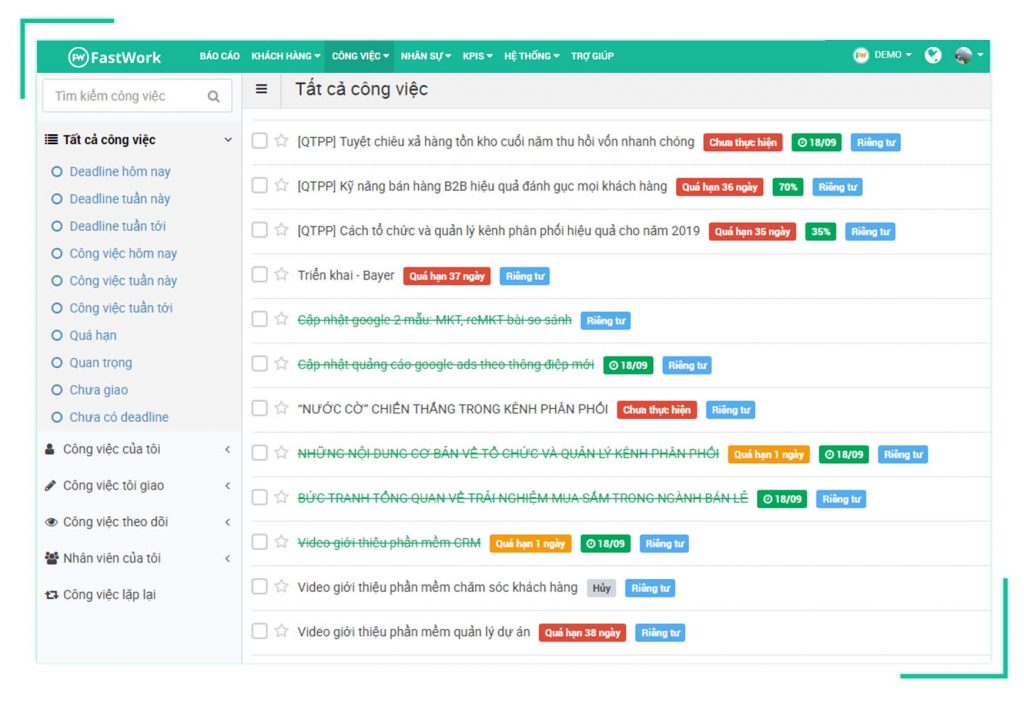Star the 'Triển khai - Bayer' task

coord(282,275)
